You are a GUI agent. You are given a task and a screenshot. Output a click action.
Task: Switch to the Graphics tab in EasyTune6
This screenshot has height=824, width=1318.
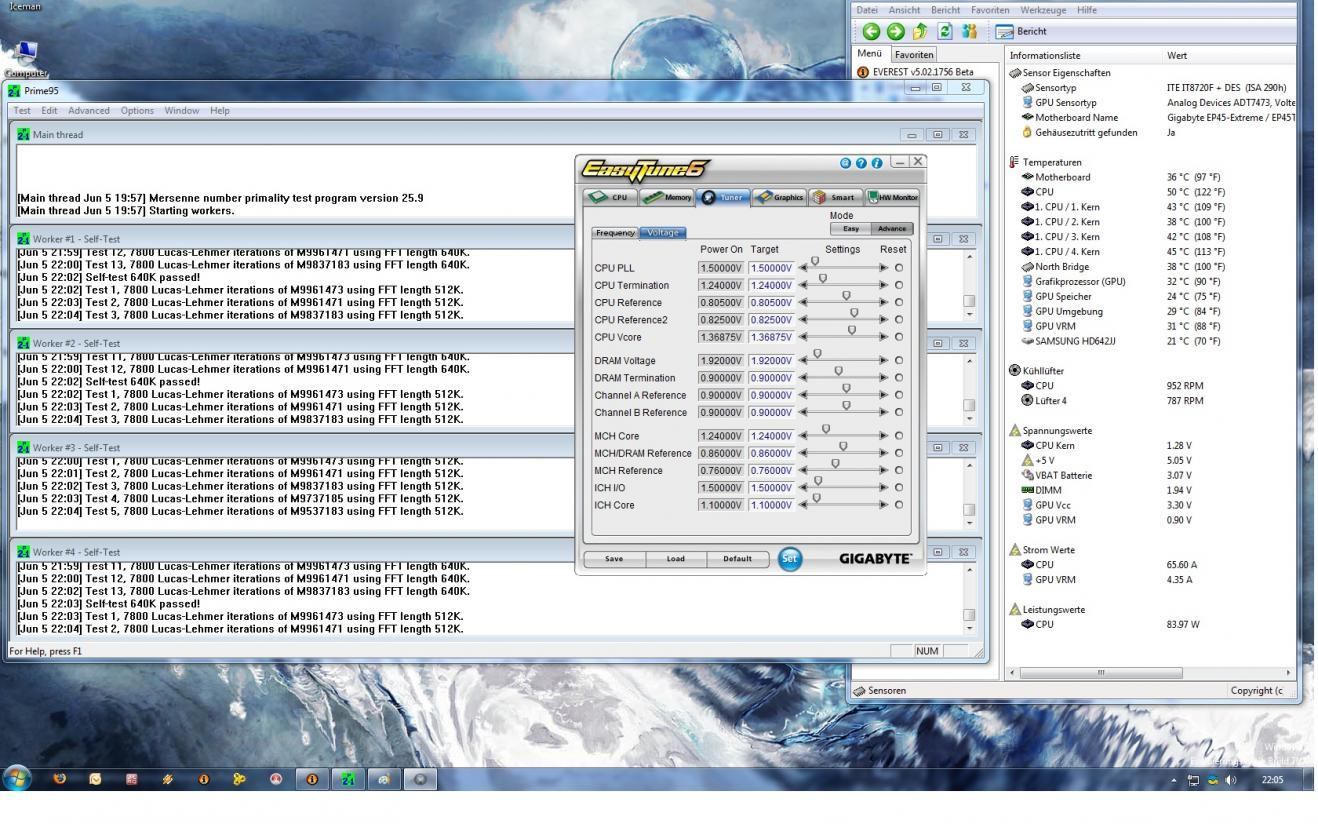point(779,197)
